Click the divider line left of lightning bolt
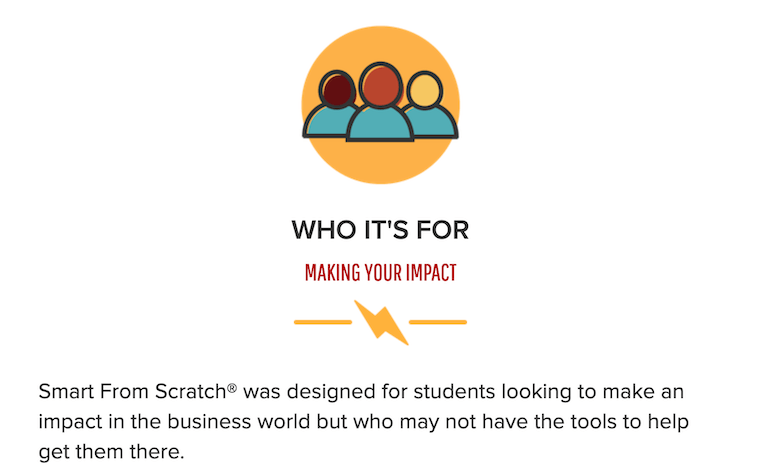 point(322,322)
